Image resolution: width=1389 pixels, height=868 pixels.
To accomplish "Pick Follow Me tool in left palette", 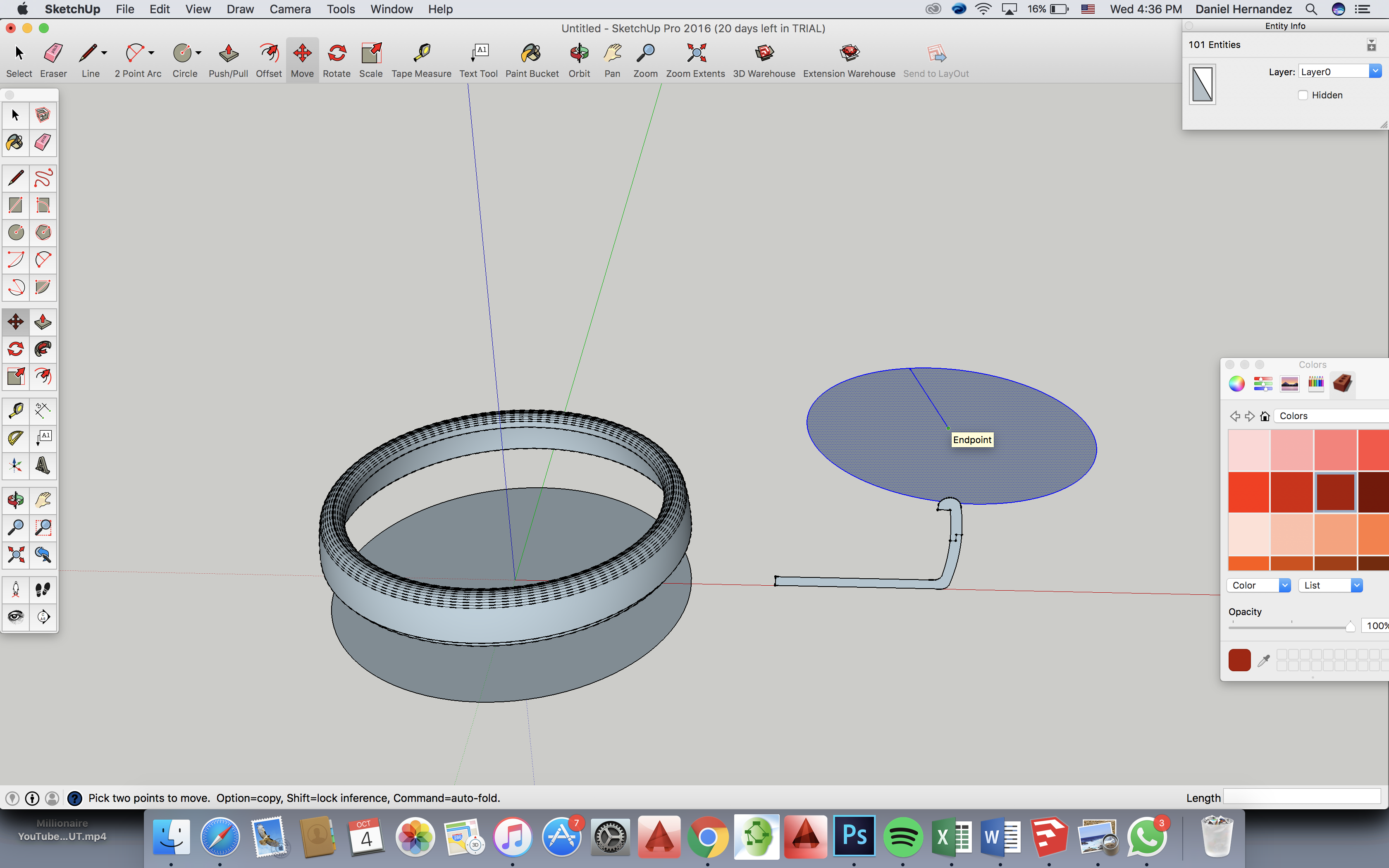I will (x=43, y=349).
